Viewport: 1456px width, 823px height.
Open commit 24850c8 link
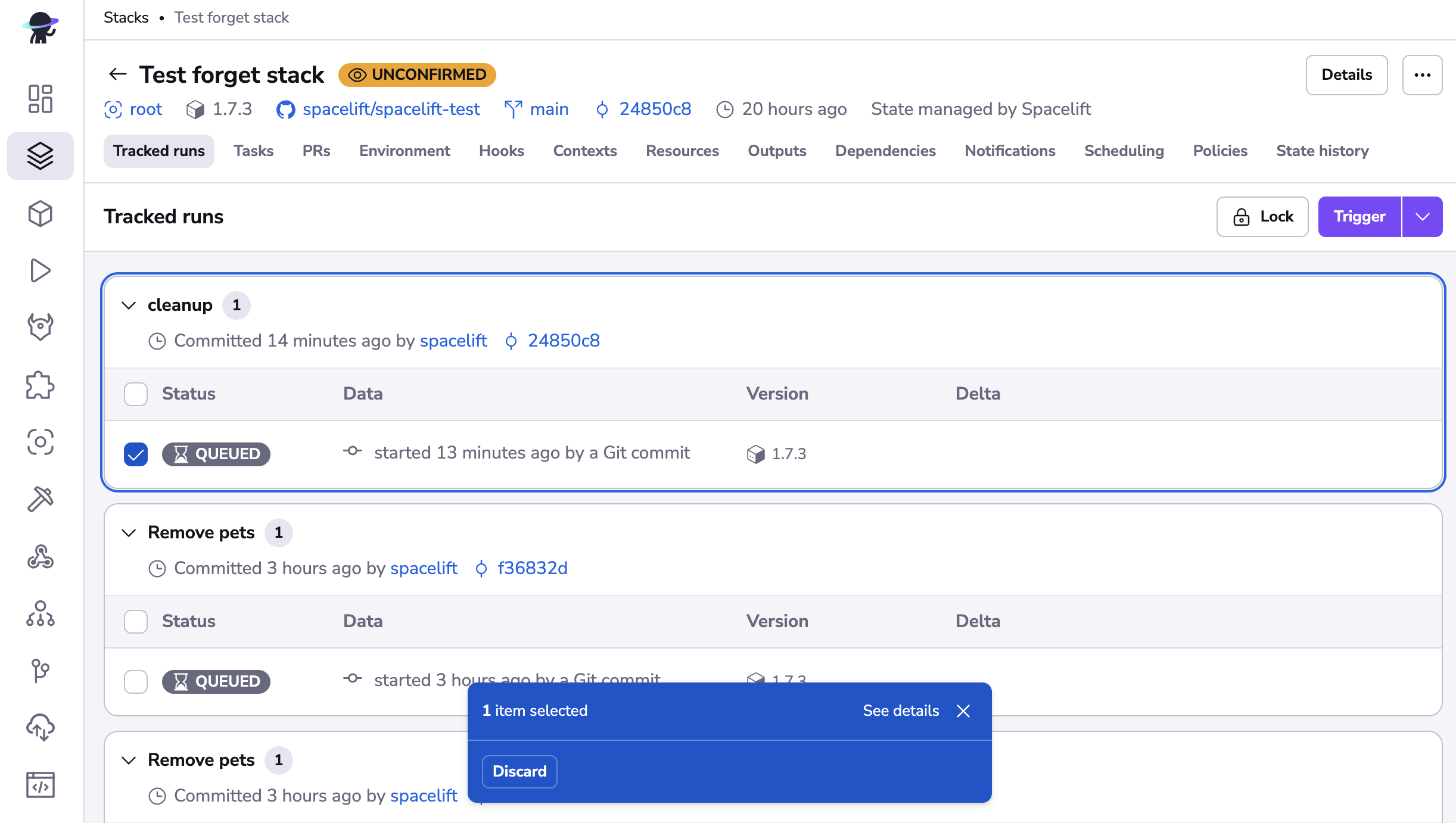click(x=655, y=109)
